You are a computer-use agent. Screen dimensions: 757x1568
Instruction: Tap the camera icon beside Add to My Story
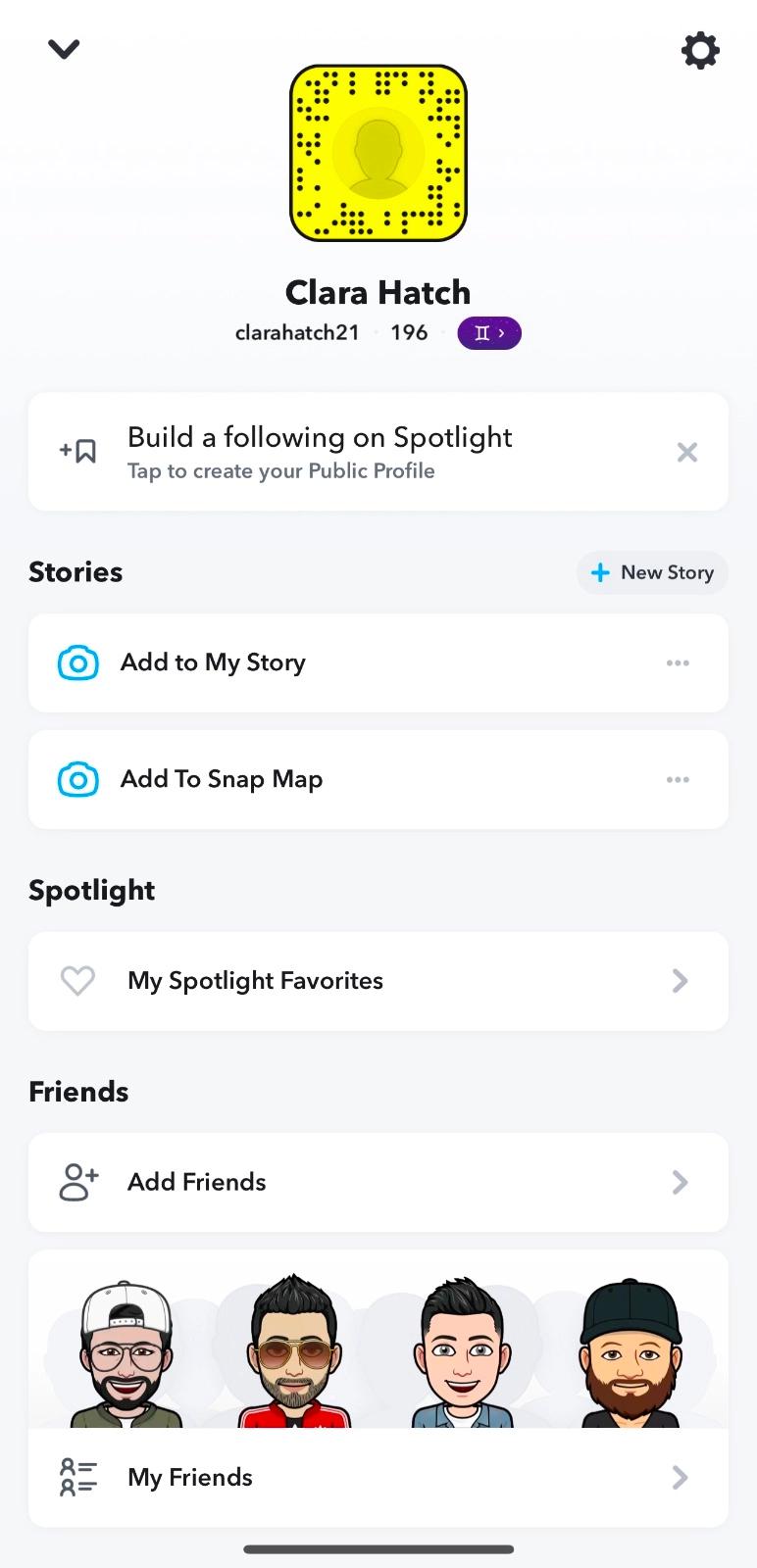point(78,663)
